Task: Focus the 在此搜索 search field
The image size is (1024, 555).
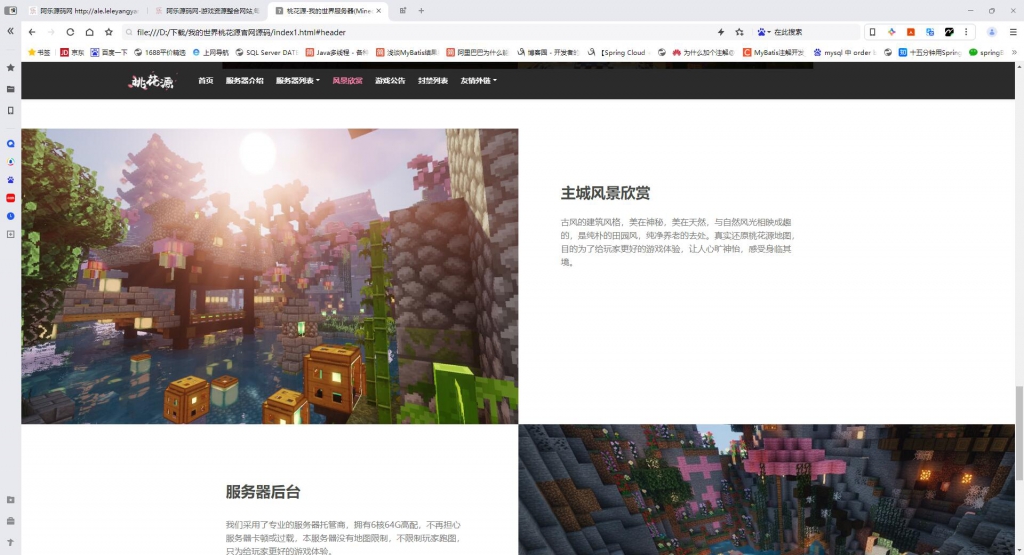Action: tap(816, 32)
